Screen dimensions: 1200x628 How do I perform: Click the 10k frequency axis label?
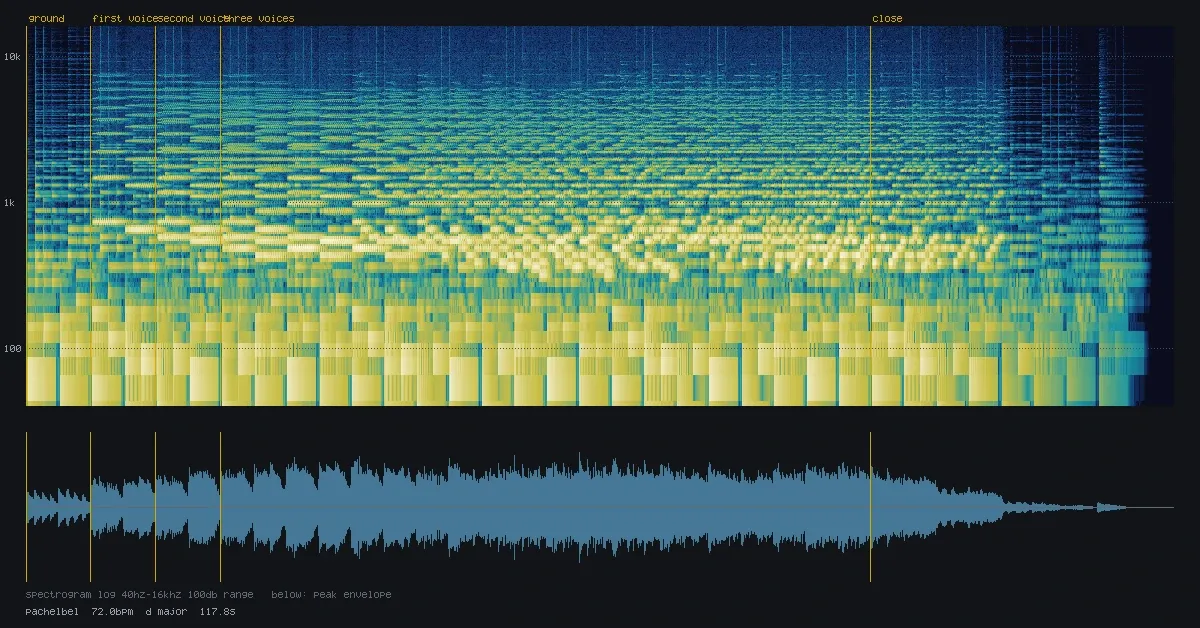click(x=12, y=57)
